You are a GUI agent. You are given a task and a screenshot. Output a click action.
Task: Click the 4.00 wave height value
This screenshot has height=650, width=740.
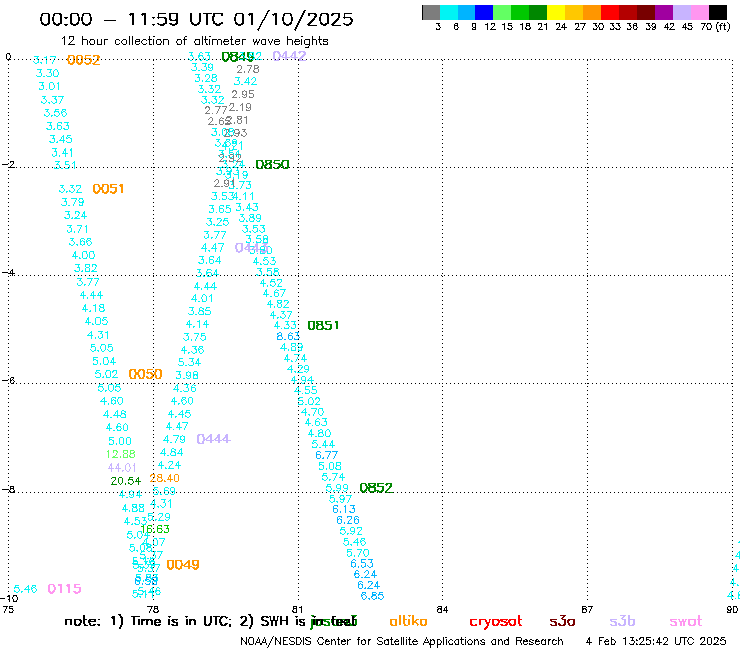tap(84, 255)
